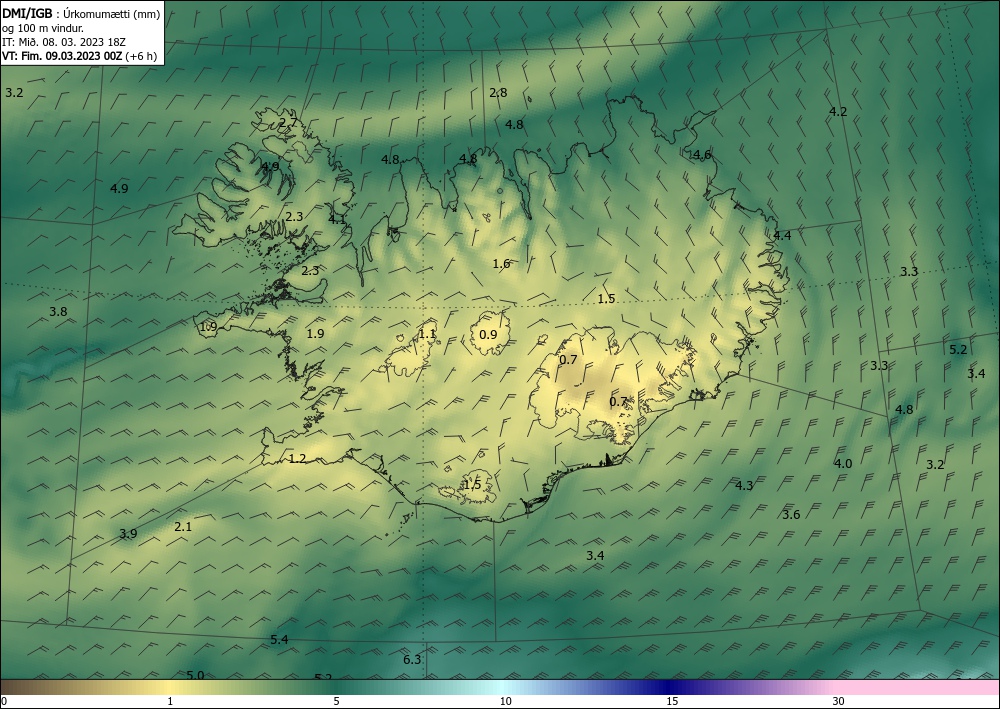This screenshot has height=709, width=1000.
Task: Click the 30 tick label on the color scale
Action: [838, 701]
